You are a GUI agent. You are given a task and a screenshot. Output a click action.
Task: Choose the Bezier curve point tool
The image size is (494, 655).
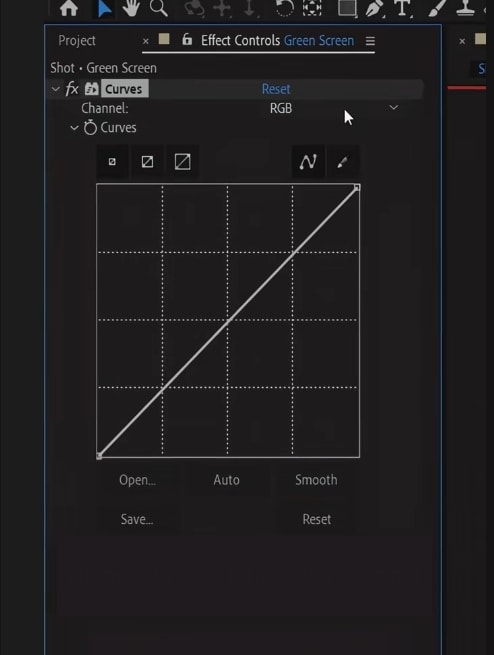click(x=308, y=162)
